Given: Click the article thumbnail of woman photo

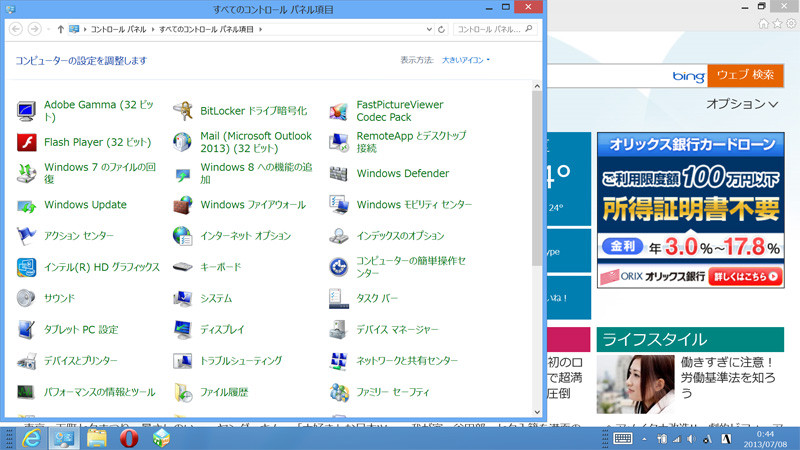Looking at the screenshot, I should point(636,384).
